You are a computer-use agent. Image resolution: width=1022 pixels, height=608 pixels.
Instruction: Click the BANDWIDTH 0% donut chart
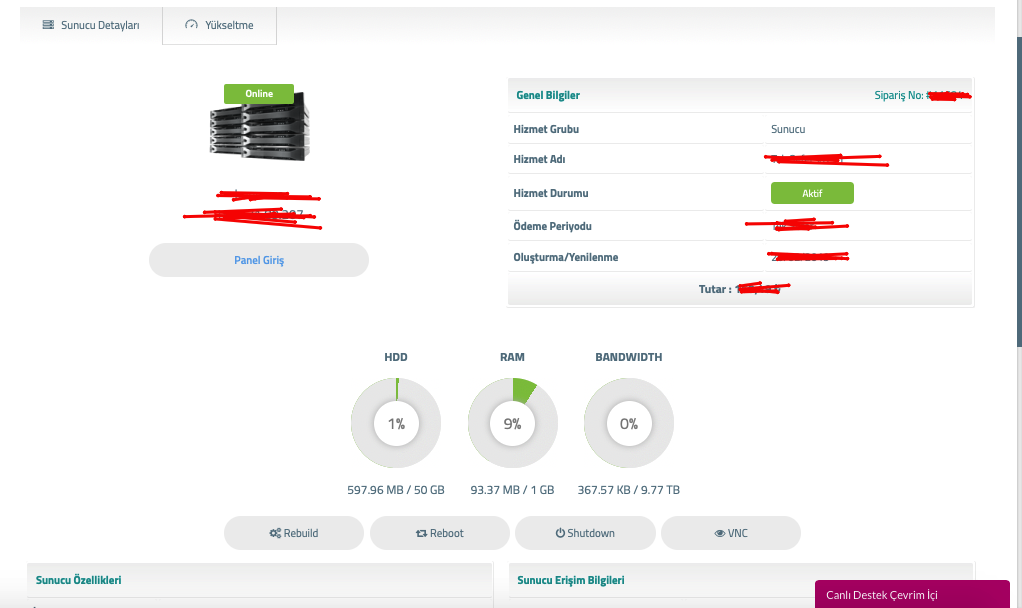[628, 424]
